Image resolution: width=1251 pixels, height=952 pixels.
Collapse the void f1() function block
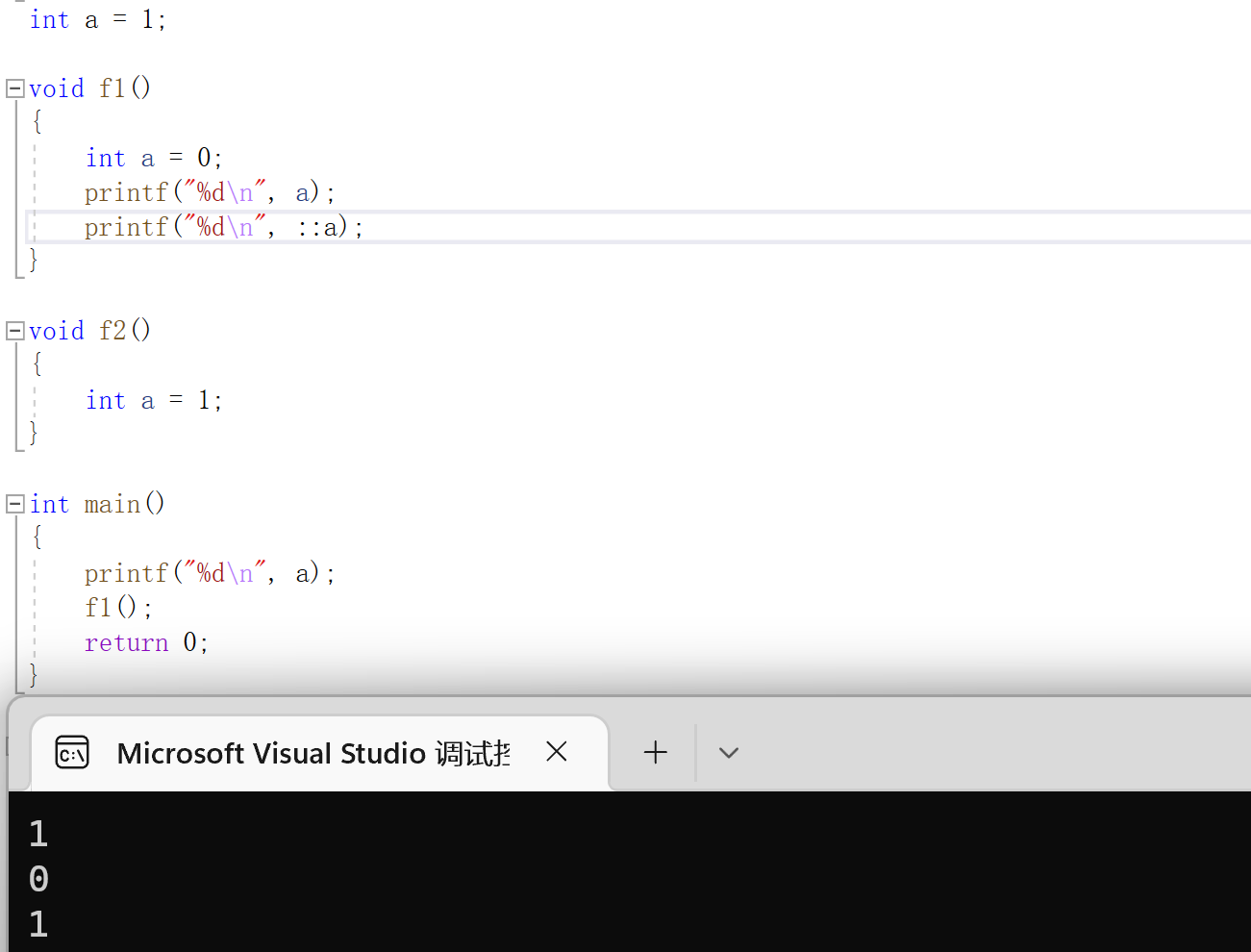14,88
